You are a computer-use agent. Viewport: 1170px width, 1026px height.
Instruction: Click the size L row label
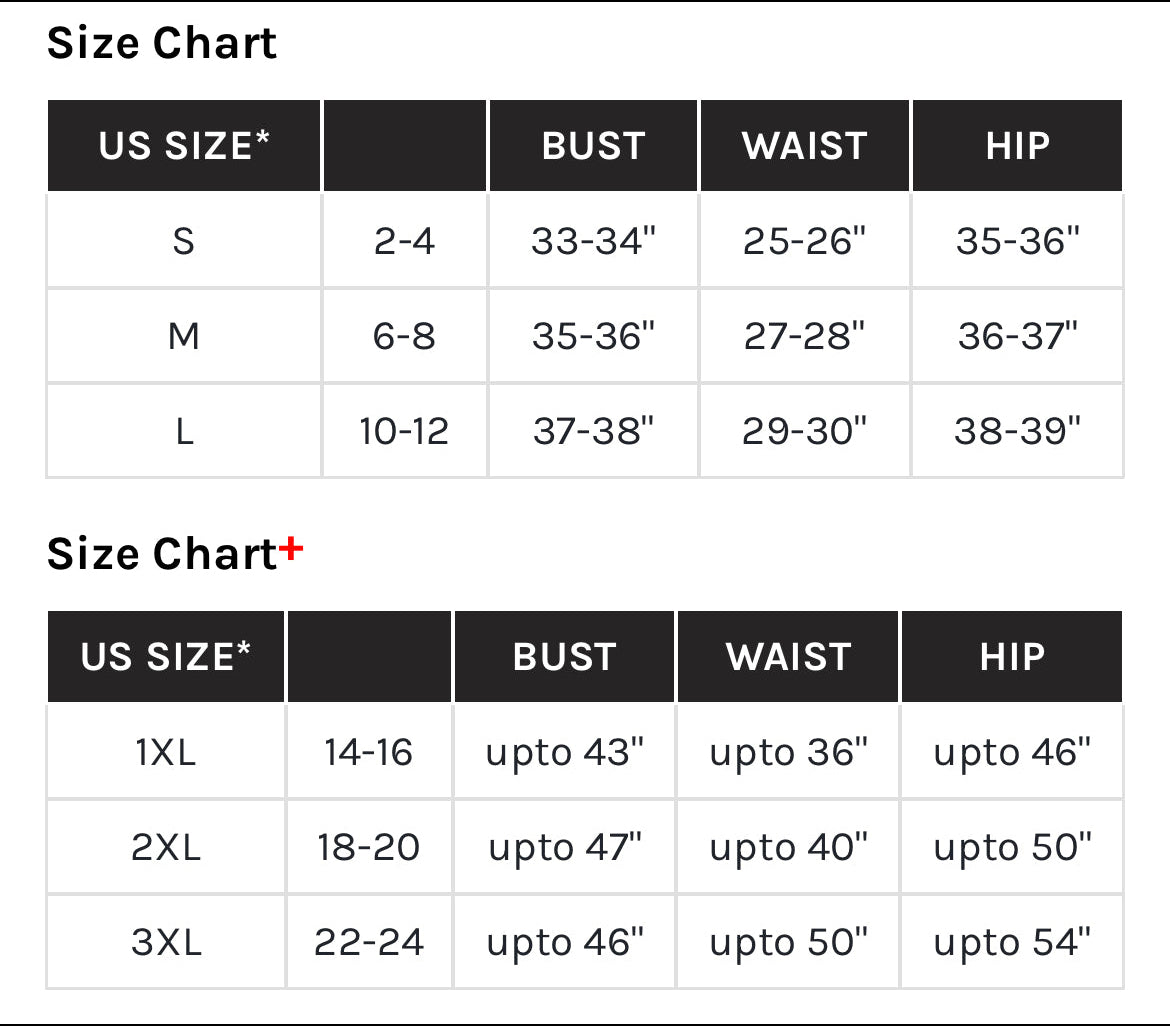click(x=184, y=431)
